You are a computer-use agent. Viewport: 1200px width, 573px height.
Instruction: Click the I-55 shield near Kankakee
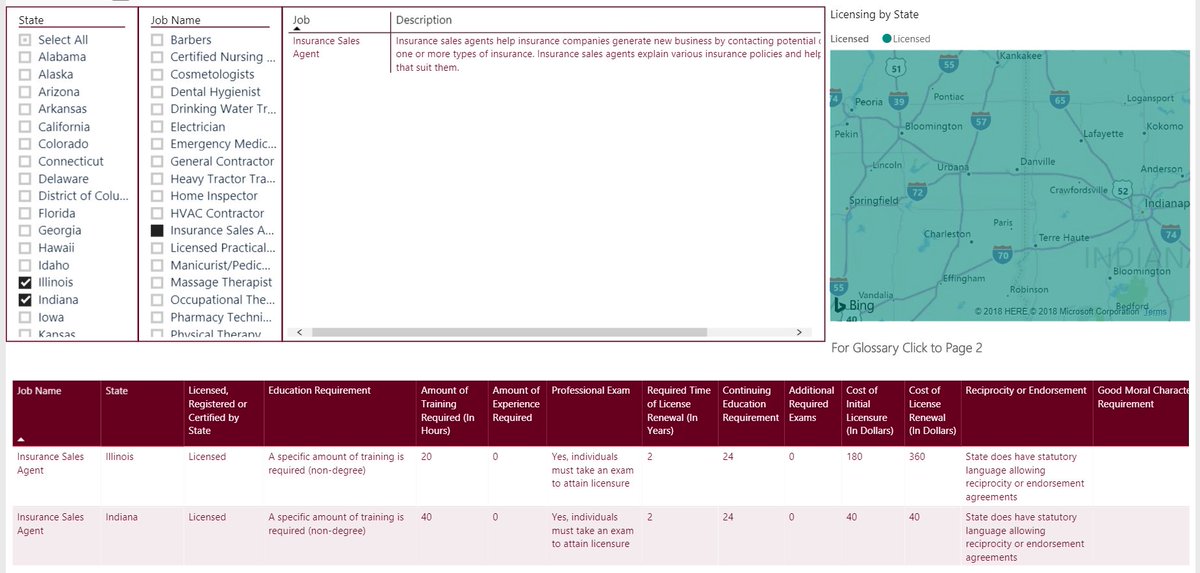point(949,64)
